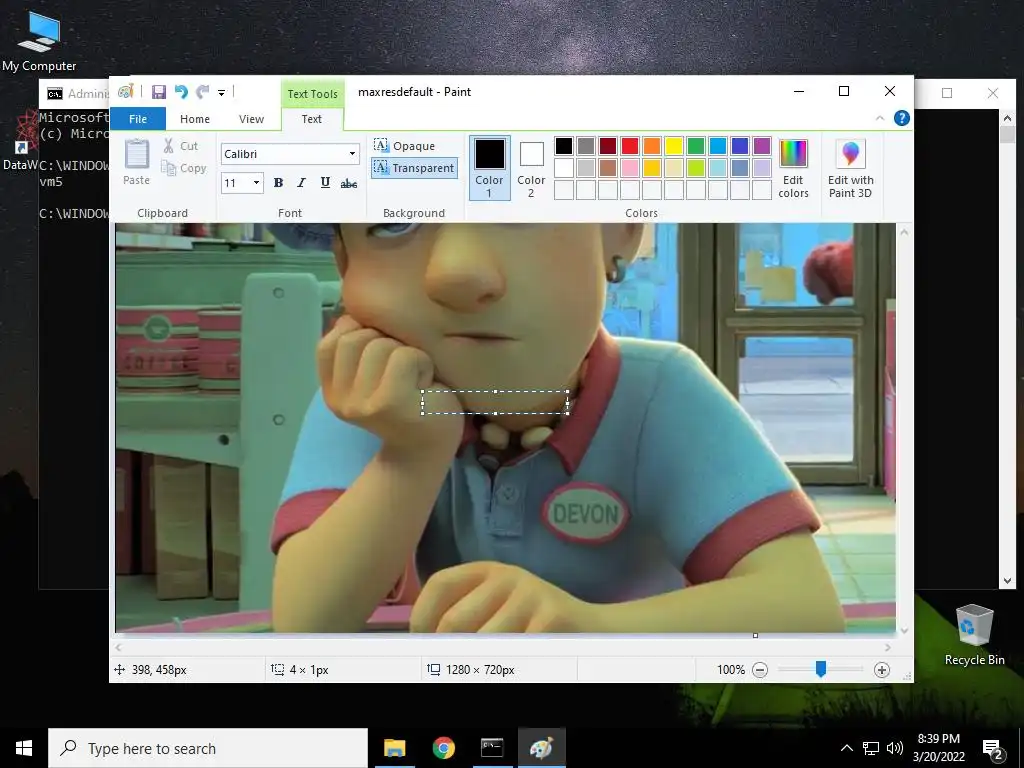Image resolution: width=1024 pixels, height=768 pixels.
Task: Click the canvas horizontal scrollbar right arrow
Action: pyautogui.click(x=888, y=648)
